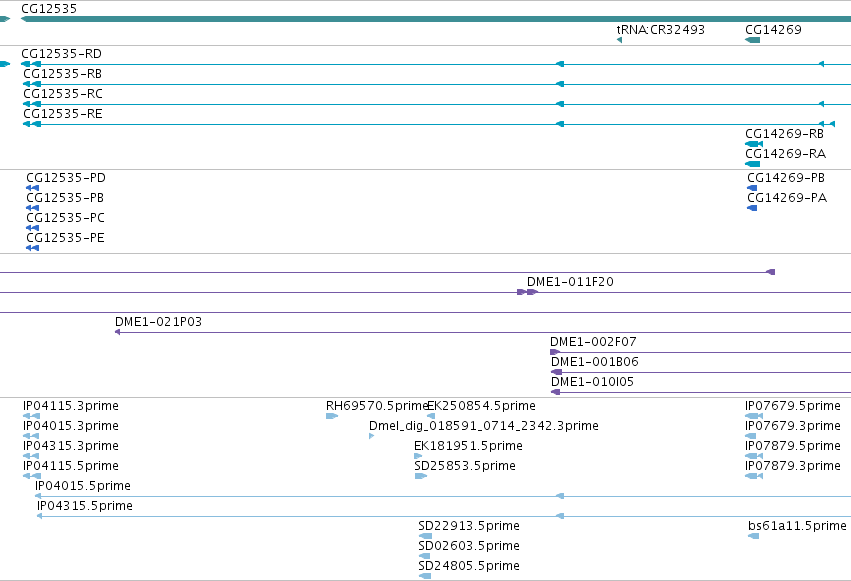Select transcript CG12535-RE label
Viewport: 851px width, 581px height.
pos(62,113)
